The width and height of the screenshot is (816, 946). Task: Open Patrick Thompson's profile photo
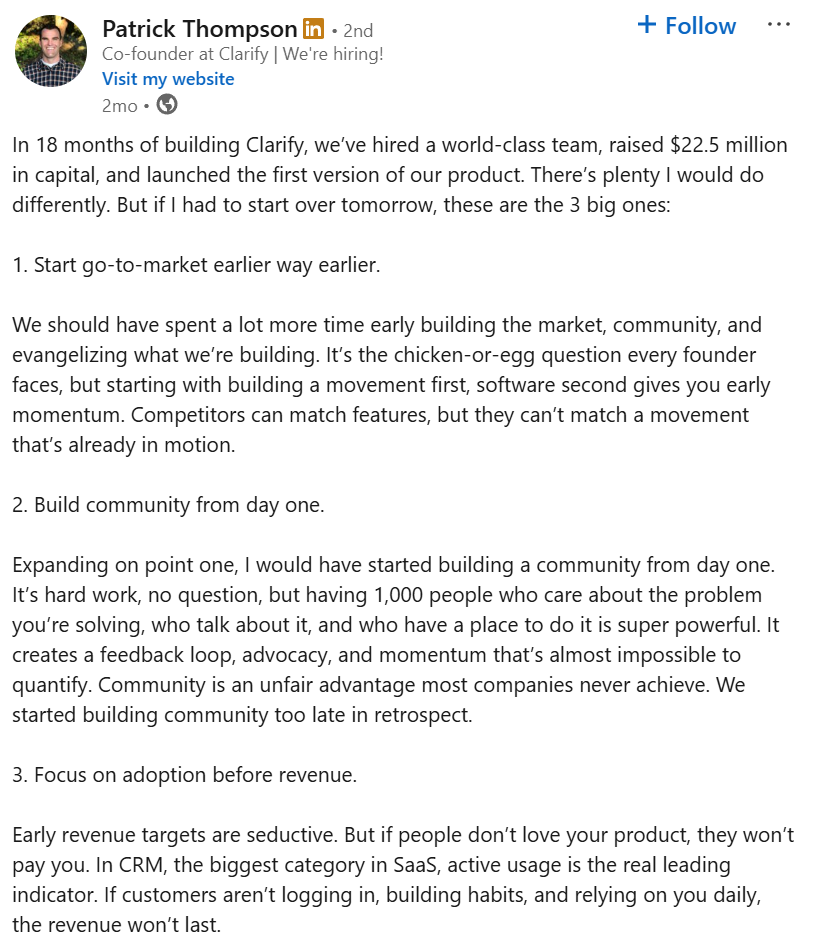click(51, 51)
